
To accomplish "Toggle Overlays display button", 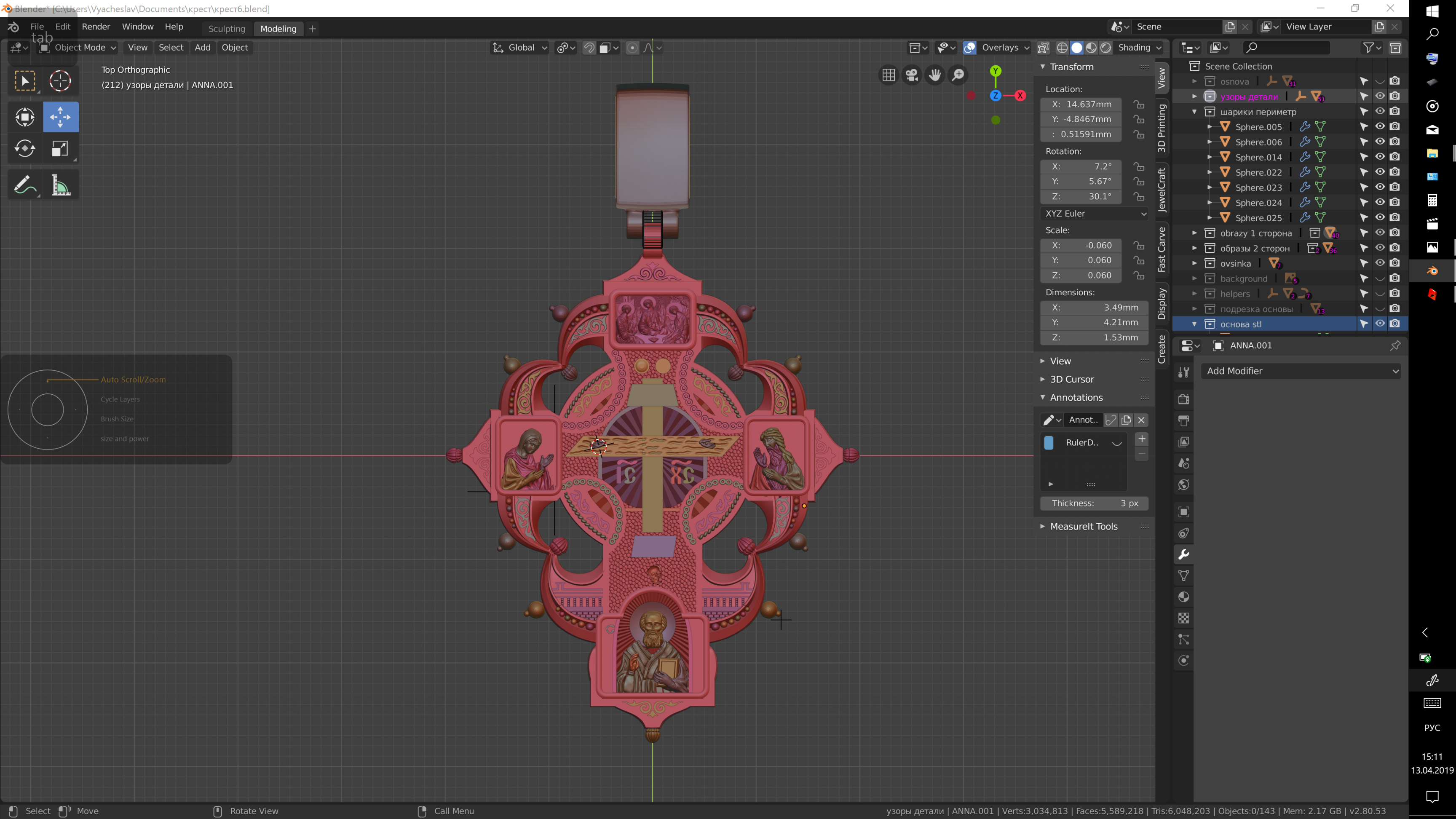I will (x=969, y=48).
